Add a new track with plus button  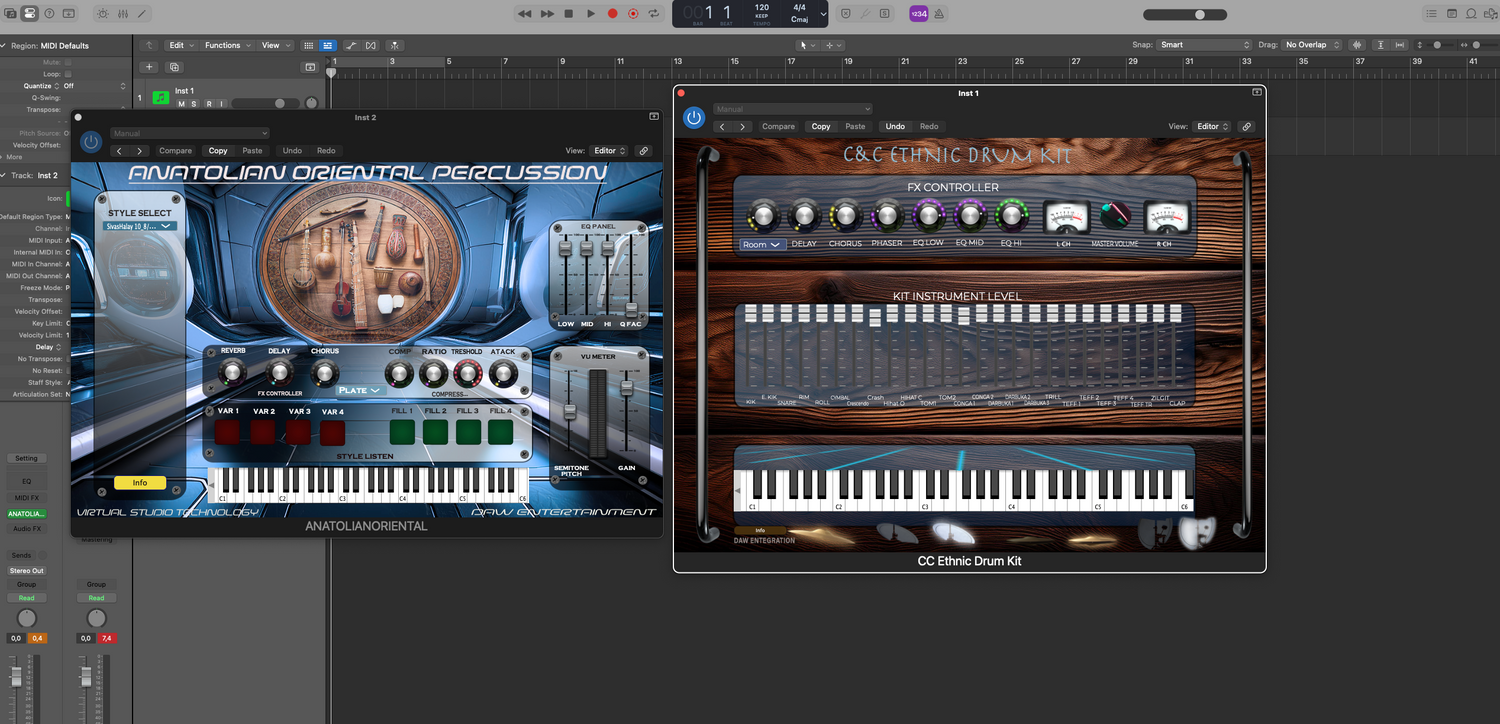click(148, 67)
